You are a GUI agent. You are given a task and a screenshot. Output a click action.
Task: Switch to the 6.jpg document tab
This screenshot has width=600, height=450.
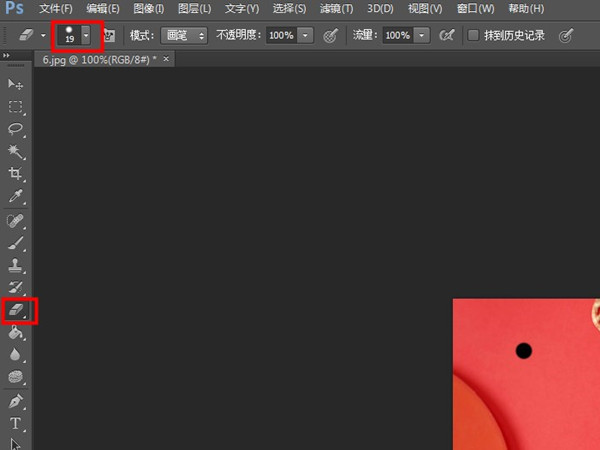click(x=99, y=60)
